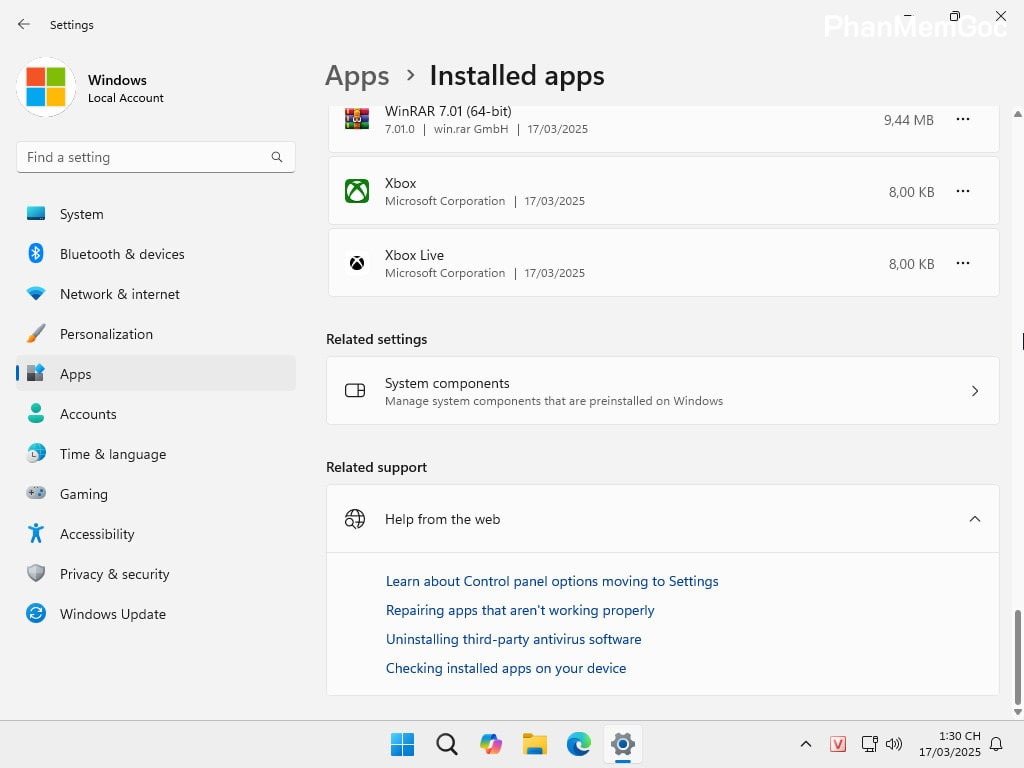This screenshot has width=1024, height=768.
Task: Open System components settings
Action: point(662,391)
